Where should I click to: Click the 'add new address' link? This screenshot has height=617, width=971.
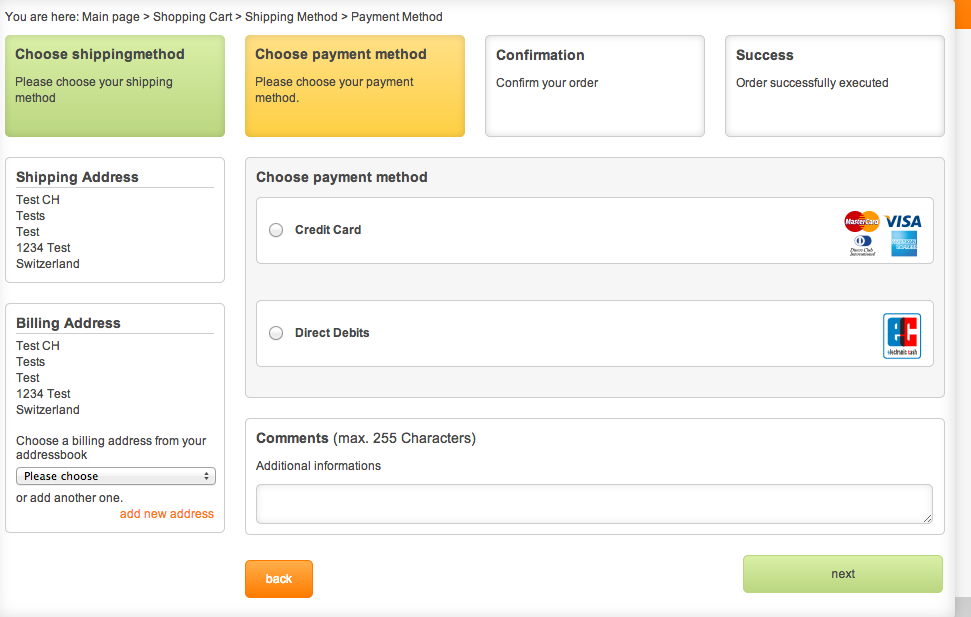167,514
